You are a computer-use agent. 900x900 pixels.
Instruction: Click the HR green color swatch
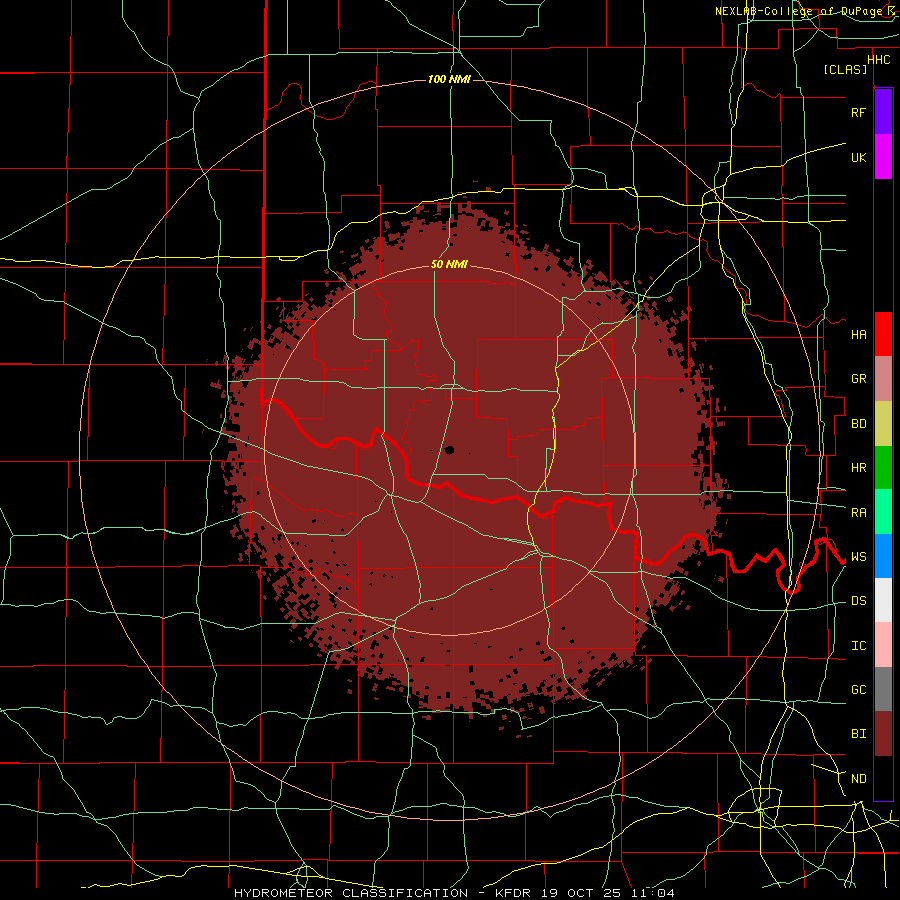pos(883,468)
